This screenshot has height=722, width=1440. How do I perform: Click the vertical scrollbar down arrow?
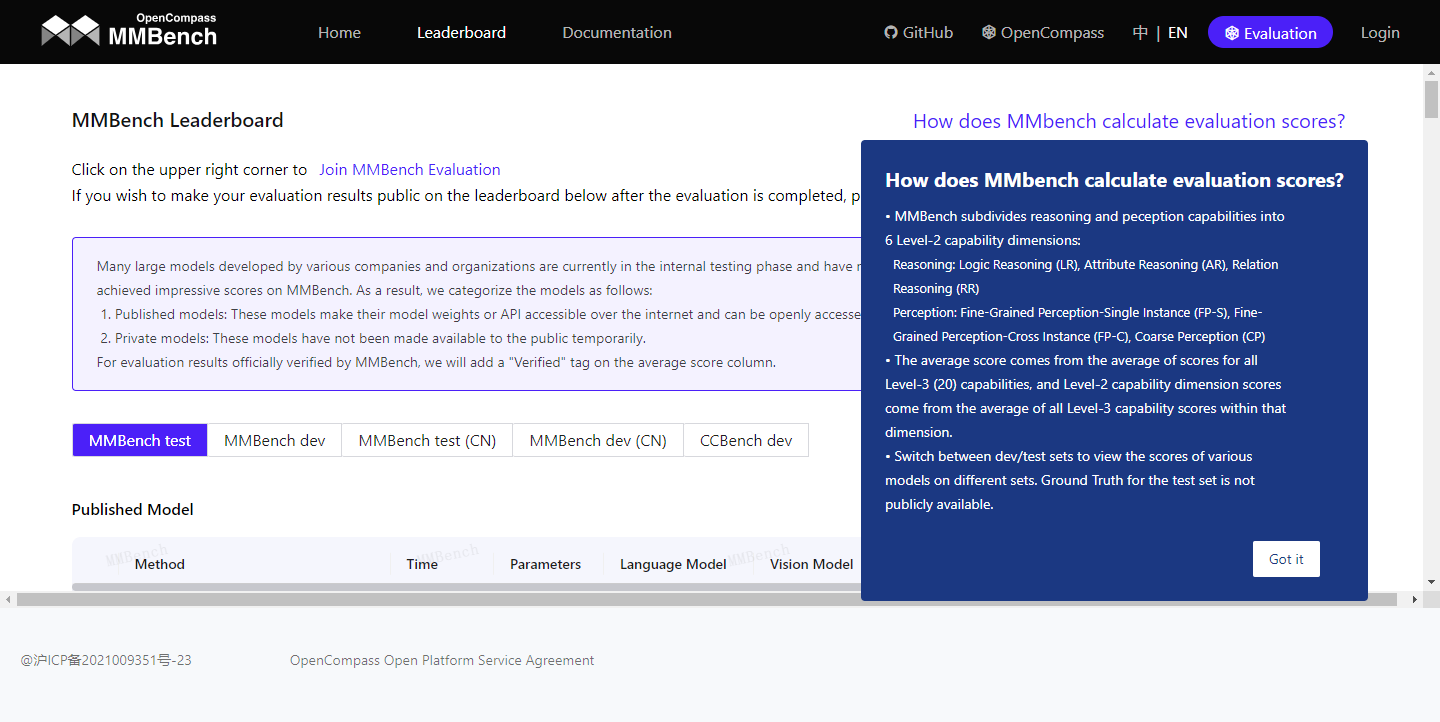1431,582
